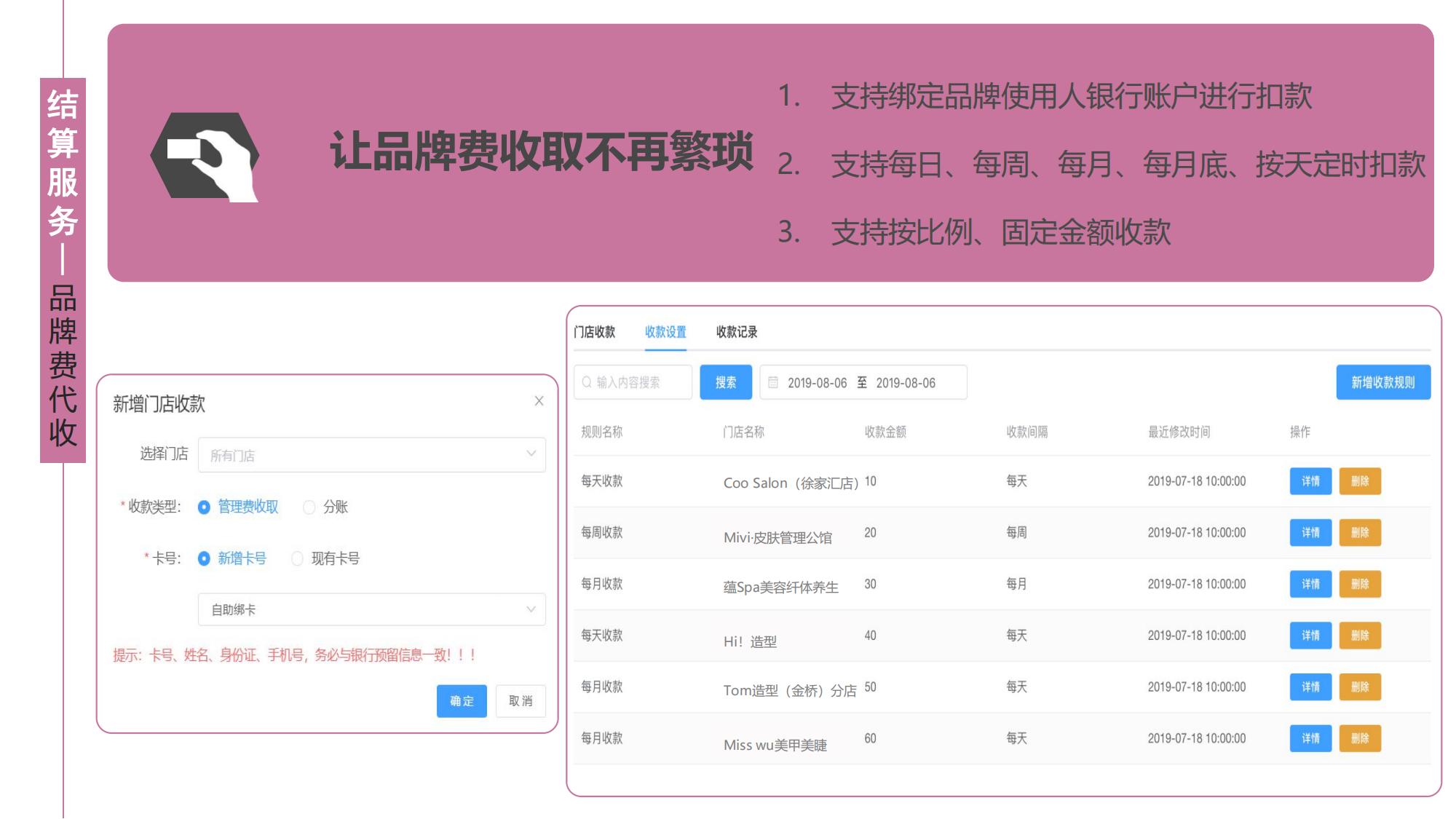Click the 取消 button

point(521,701)
